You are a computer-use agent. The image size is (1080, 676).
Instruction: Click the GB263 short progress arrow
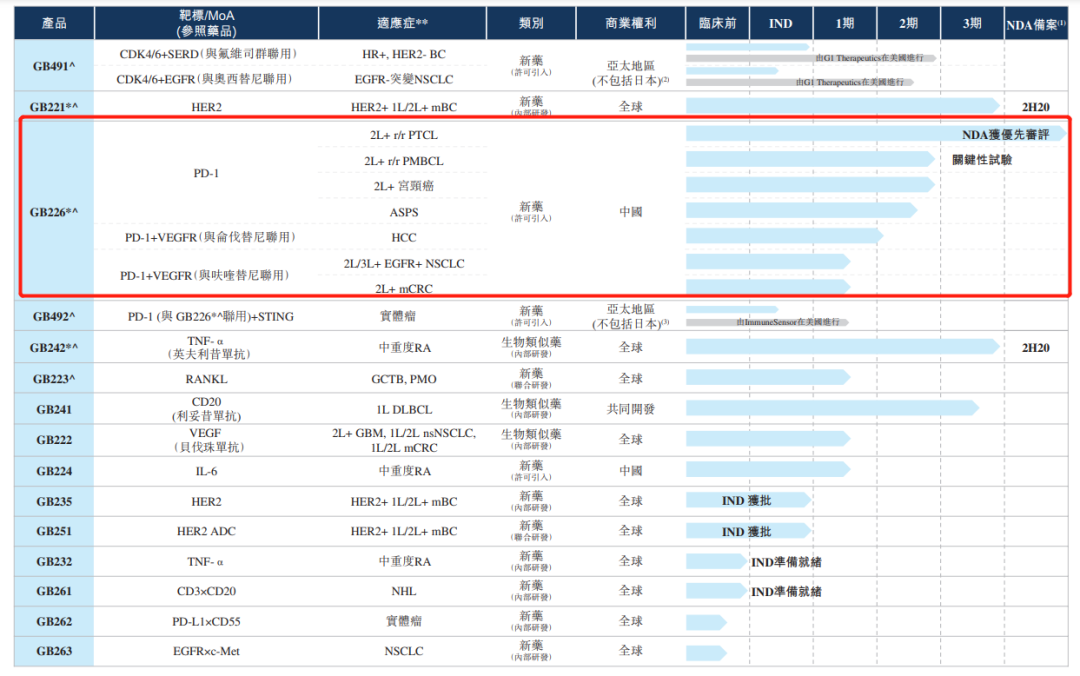click(706, 652)
